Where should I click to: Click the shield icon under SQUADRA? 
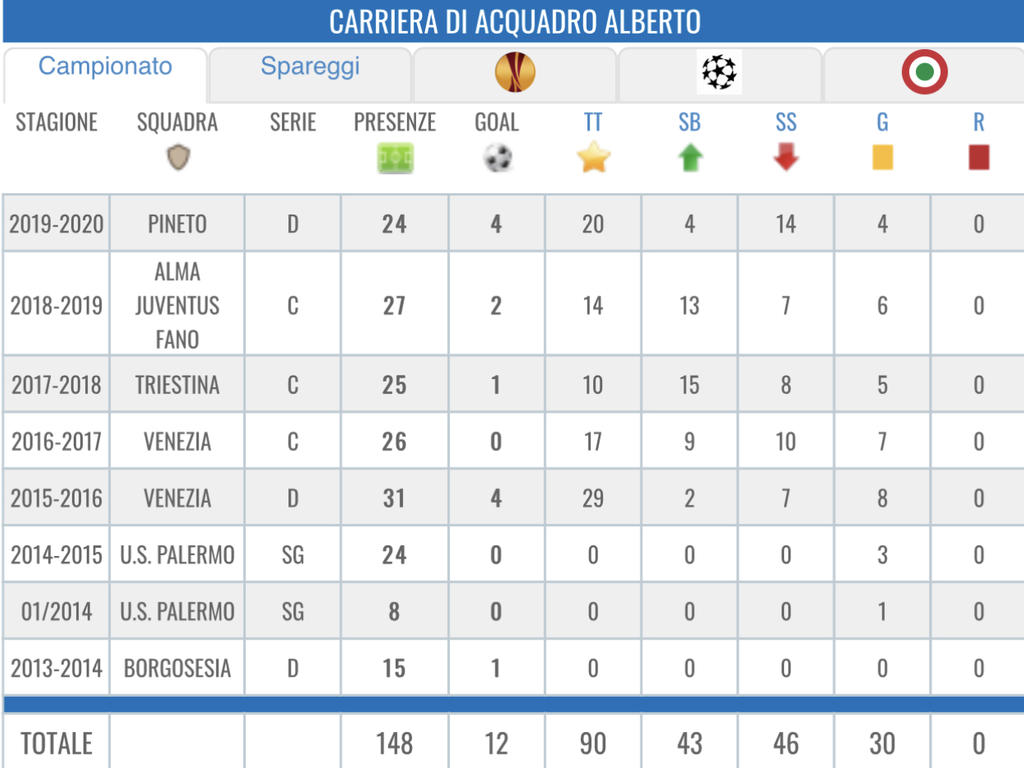[178, 157]
